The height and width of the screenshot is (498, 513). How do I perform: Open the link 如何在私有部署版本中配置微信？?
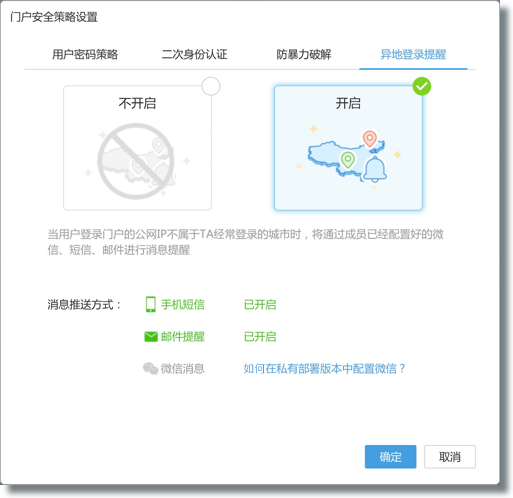[x=324, y=369]
